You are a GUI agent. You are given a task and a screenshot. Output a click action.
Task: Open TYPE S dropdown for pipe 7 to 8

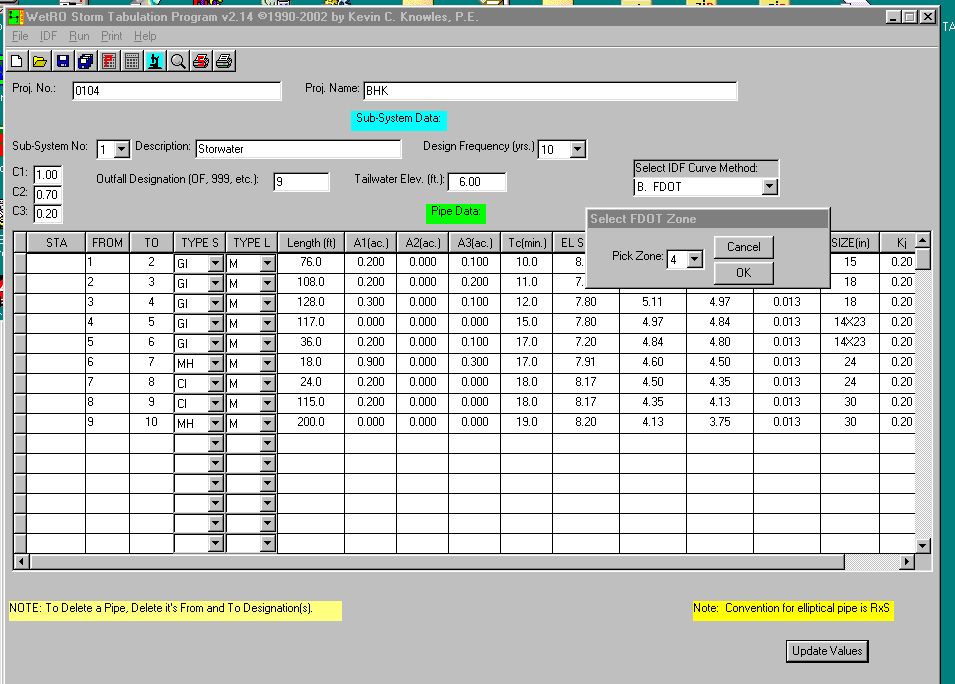pyautogui.click(x=215, y=384)
